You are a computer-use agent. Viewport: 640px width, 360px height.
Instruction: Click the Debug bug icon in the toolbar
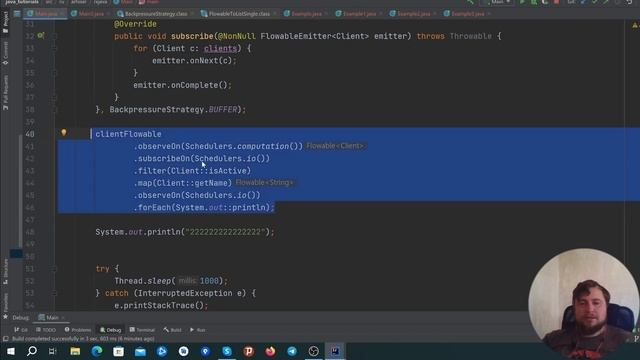[533, 2]
